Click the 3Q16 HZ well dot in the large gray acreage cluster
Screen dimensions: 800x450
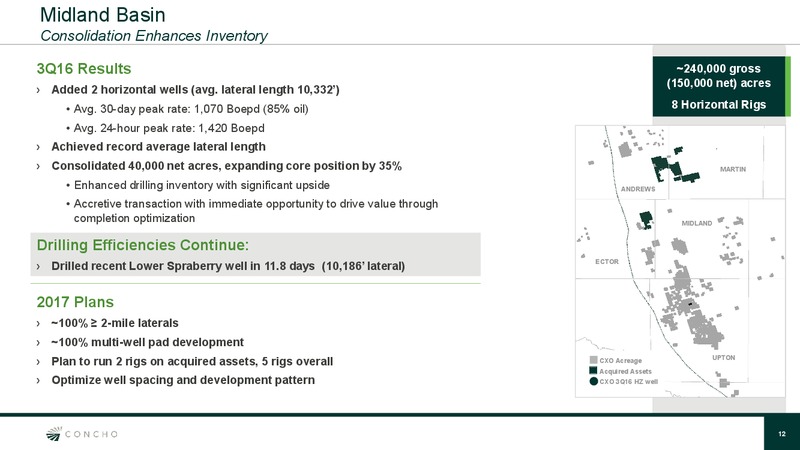(x=690, y=304)
